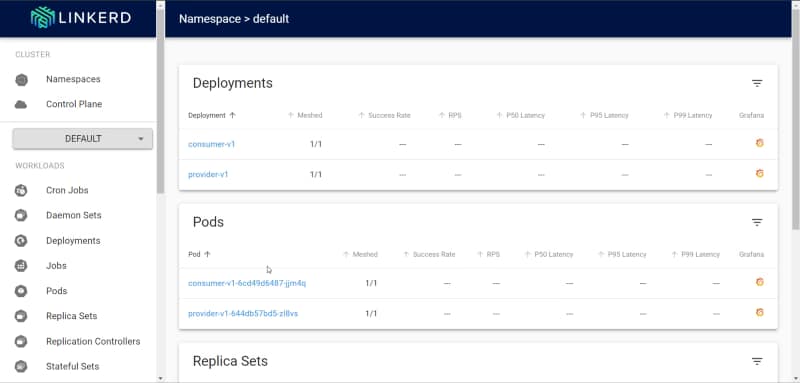Click the Grafana column header in Pods

[x=752, y=254]
